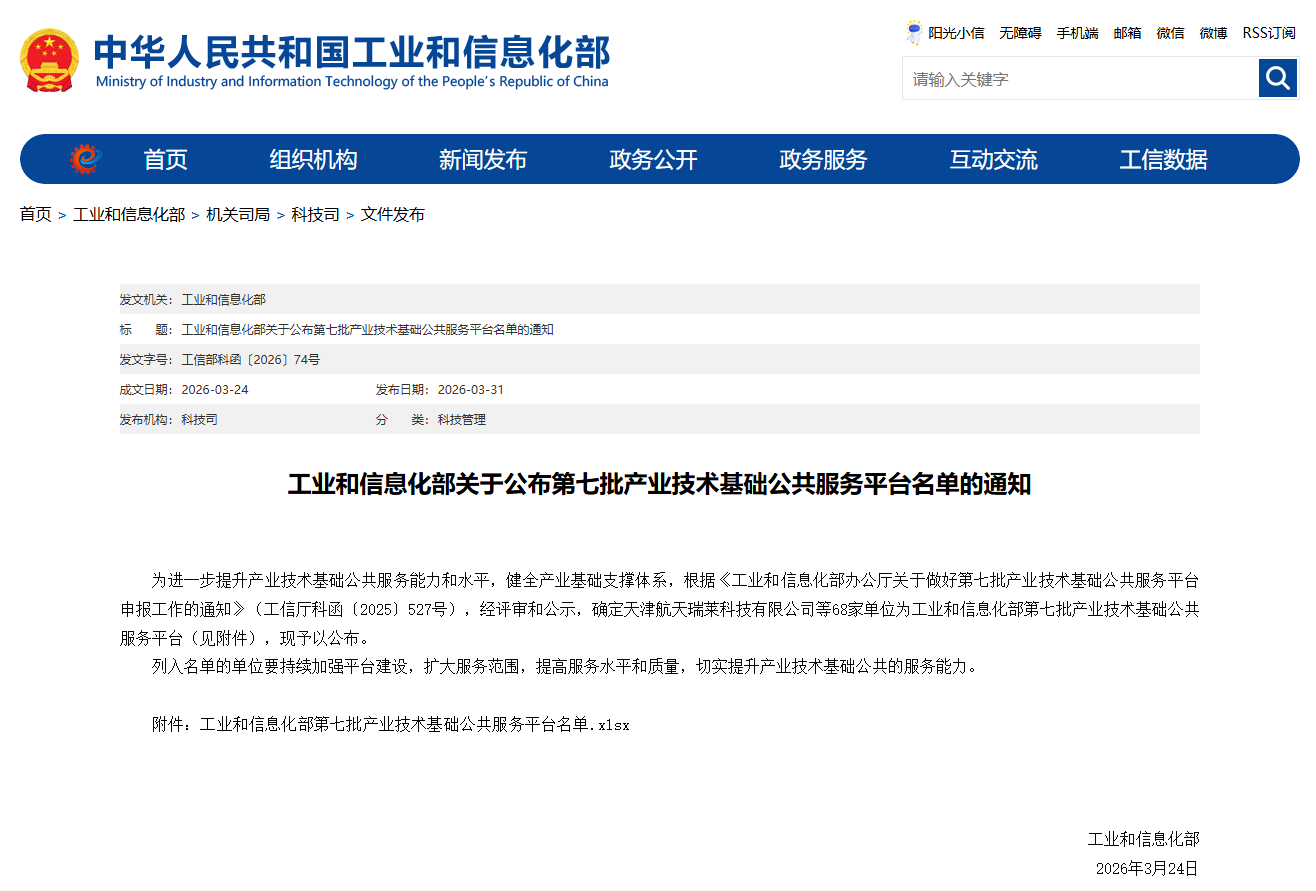The width and height of the screenshot is (1316, 891).
Task: Click the magnifier search button
Action: [1277, 78]
